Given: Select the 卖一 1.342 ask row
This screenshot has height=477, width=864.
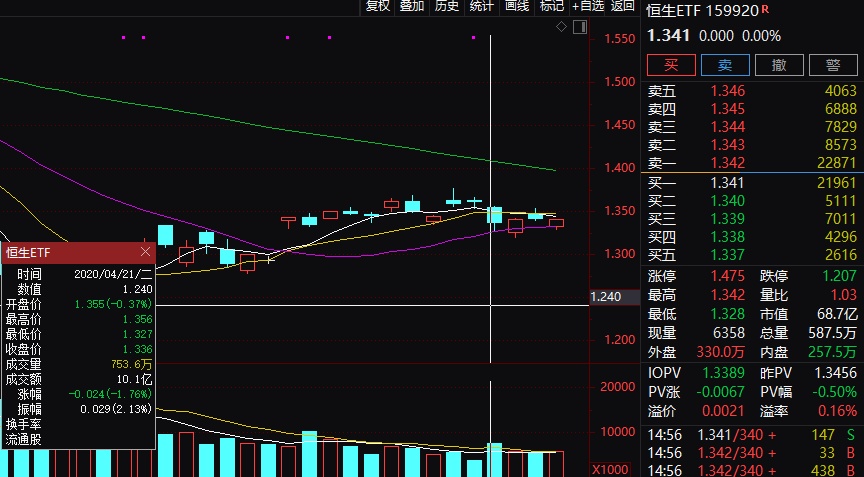Looking at the screenshot, I should (752, 163).
